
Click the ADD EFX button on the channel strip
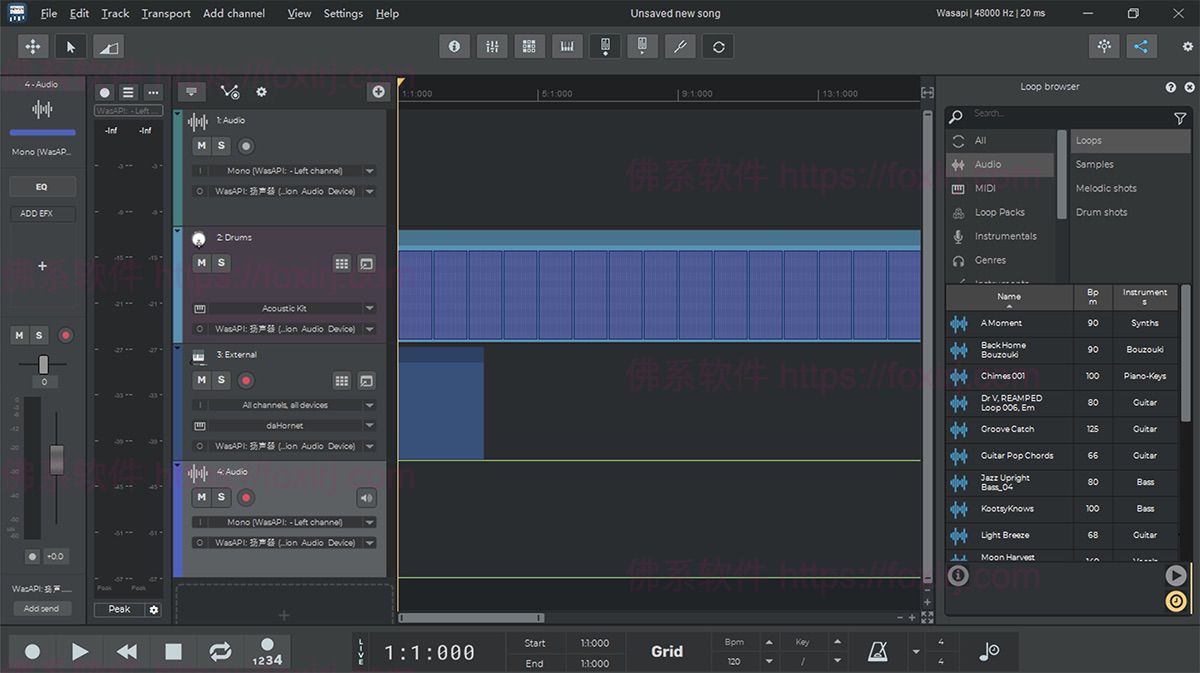pyautogui.click(x=42, y=213)
